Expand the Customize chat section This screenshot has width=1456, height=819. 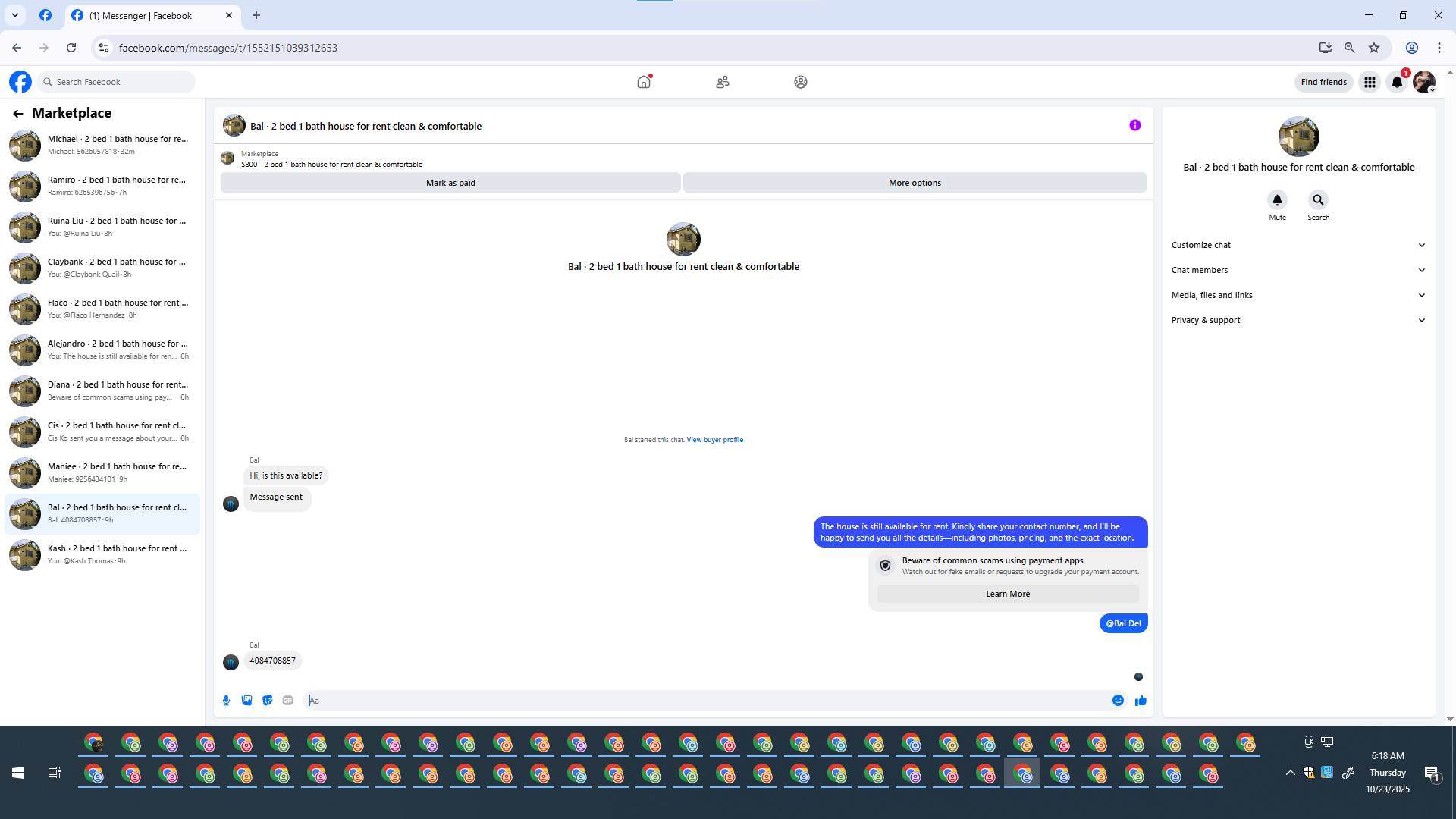point(1298,245)
